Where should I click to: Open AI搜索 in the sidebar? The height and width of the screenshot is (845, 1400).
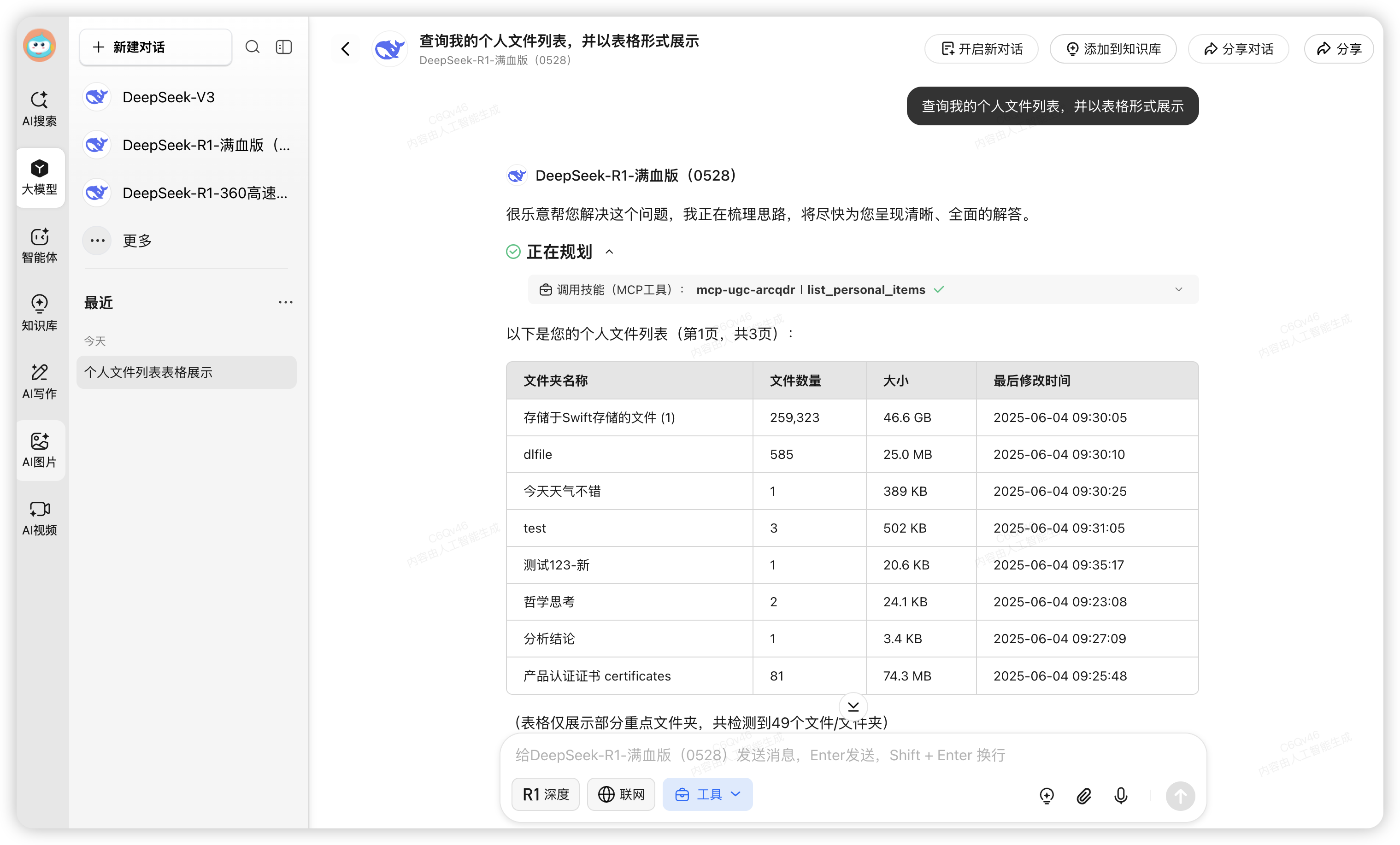[x=39, y=109]
